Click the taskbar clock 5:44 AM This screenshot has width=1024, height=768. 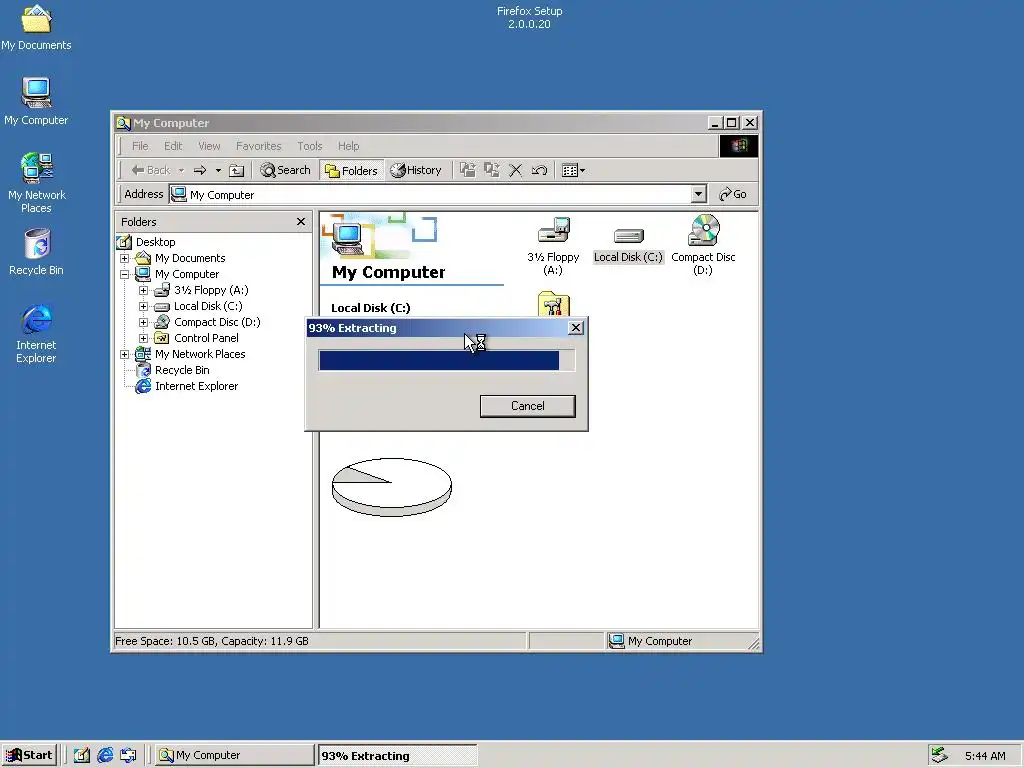coord(985,756)
